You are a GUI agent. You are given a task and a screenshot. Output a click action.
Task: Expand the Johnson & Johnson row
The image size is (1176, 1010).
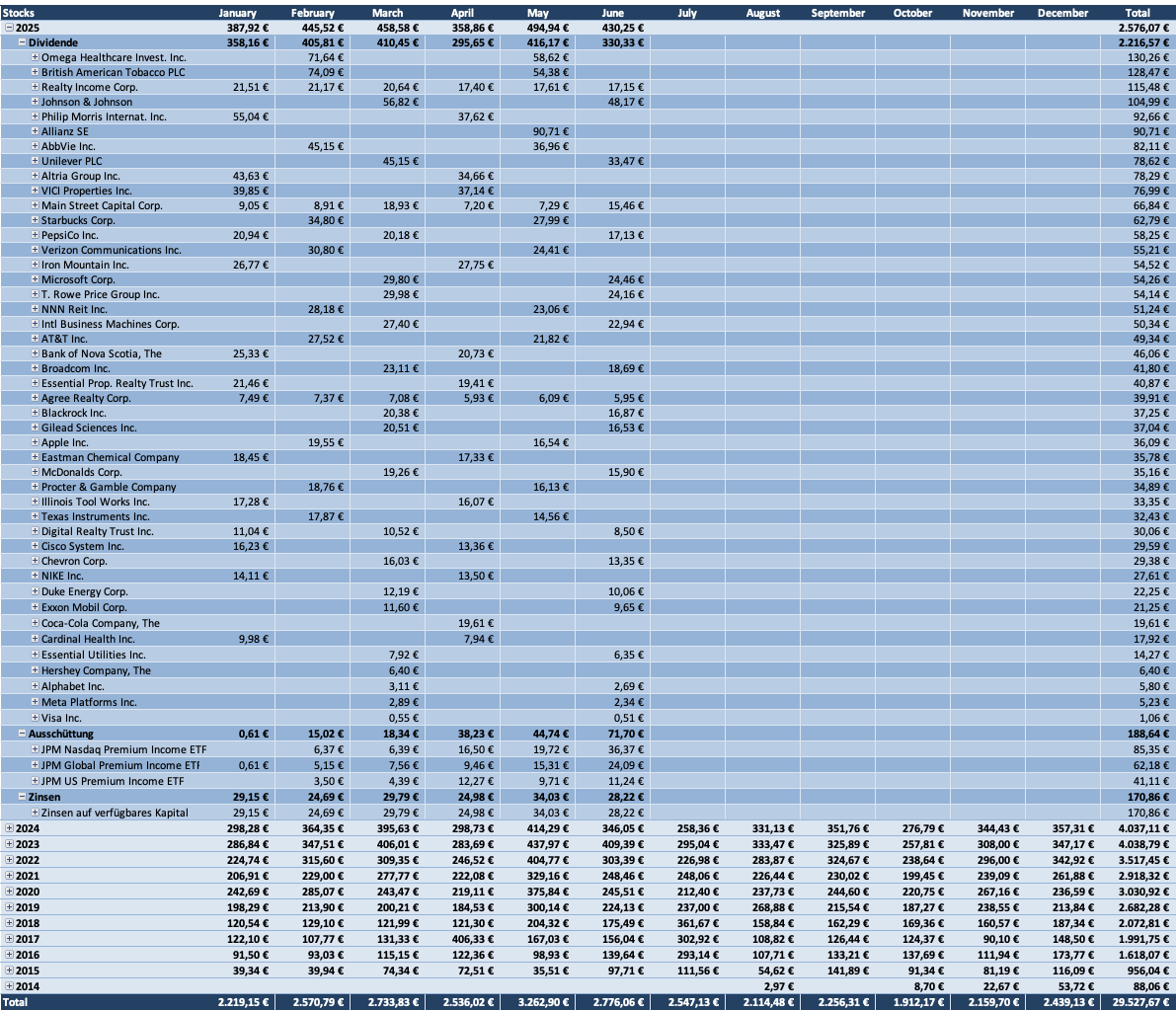pyautogui.click(x=35, y=102)
